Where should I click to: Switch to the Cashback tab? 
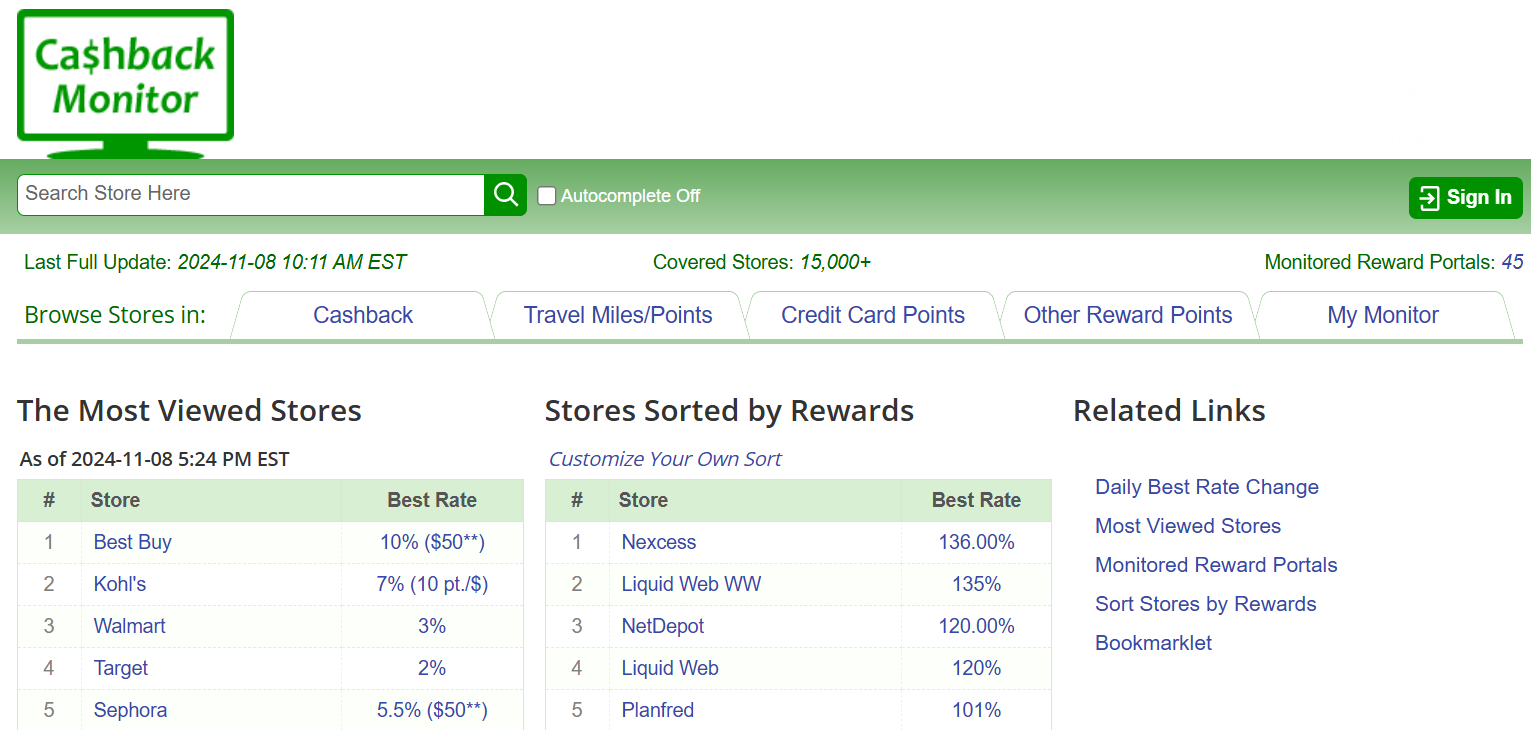coord(363,315)
